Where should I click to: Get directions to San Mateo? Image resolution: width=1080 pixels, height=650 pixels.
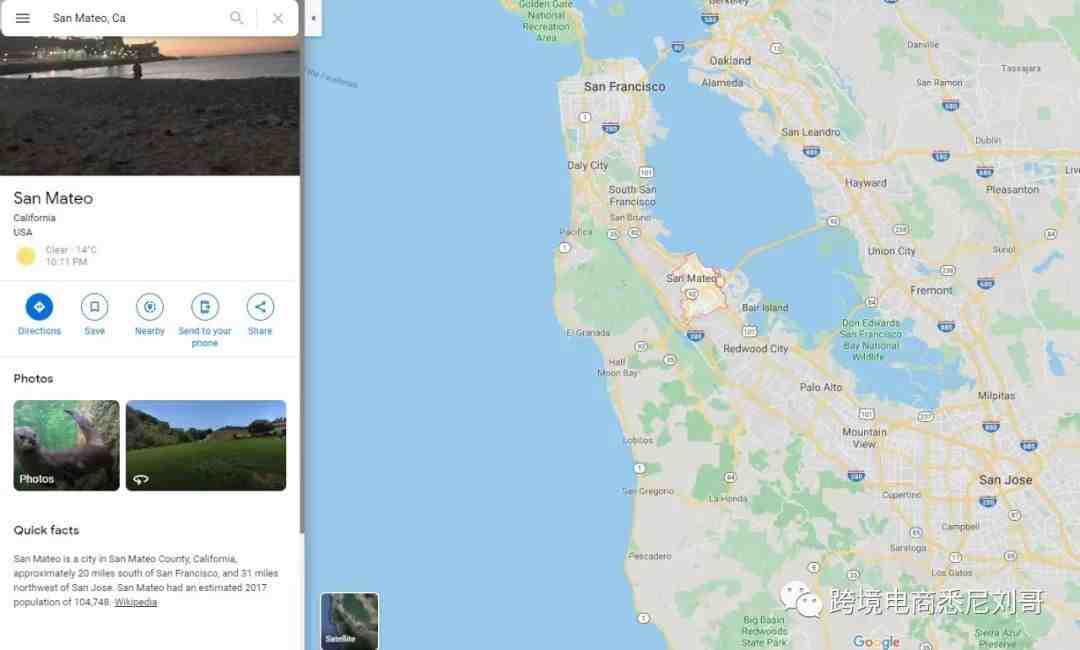[x=39, y=307]
